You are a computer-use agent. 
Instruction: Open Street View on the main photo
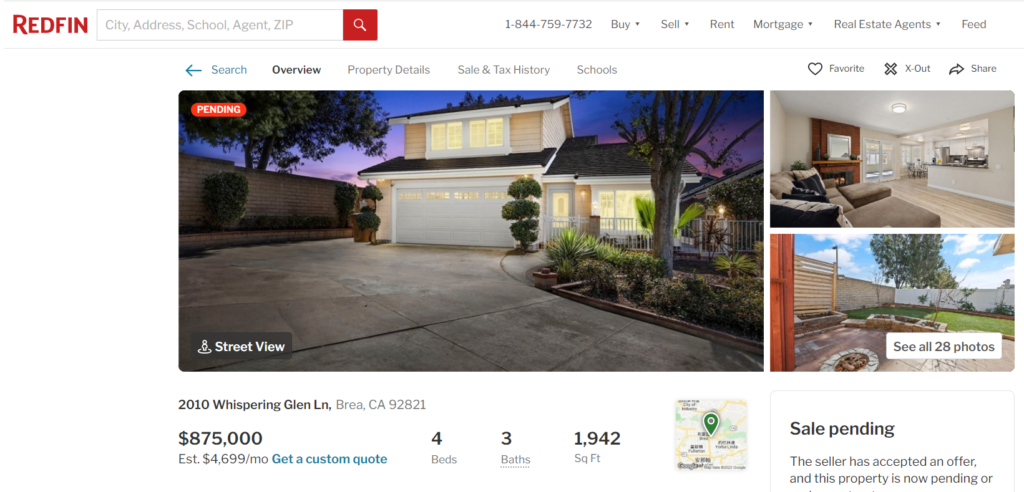(242, 346)
